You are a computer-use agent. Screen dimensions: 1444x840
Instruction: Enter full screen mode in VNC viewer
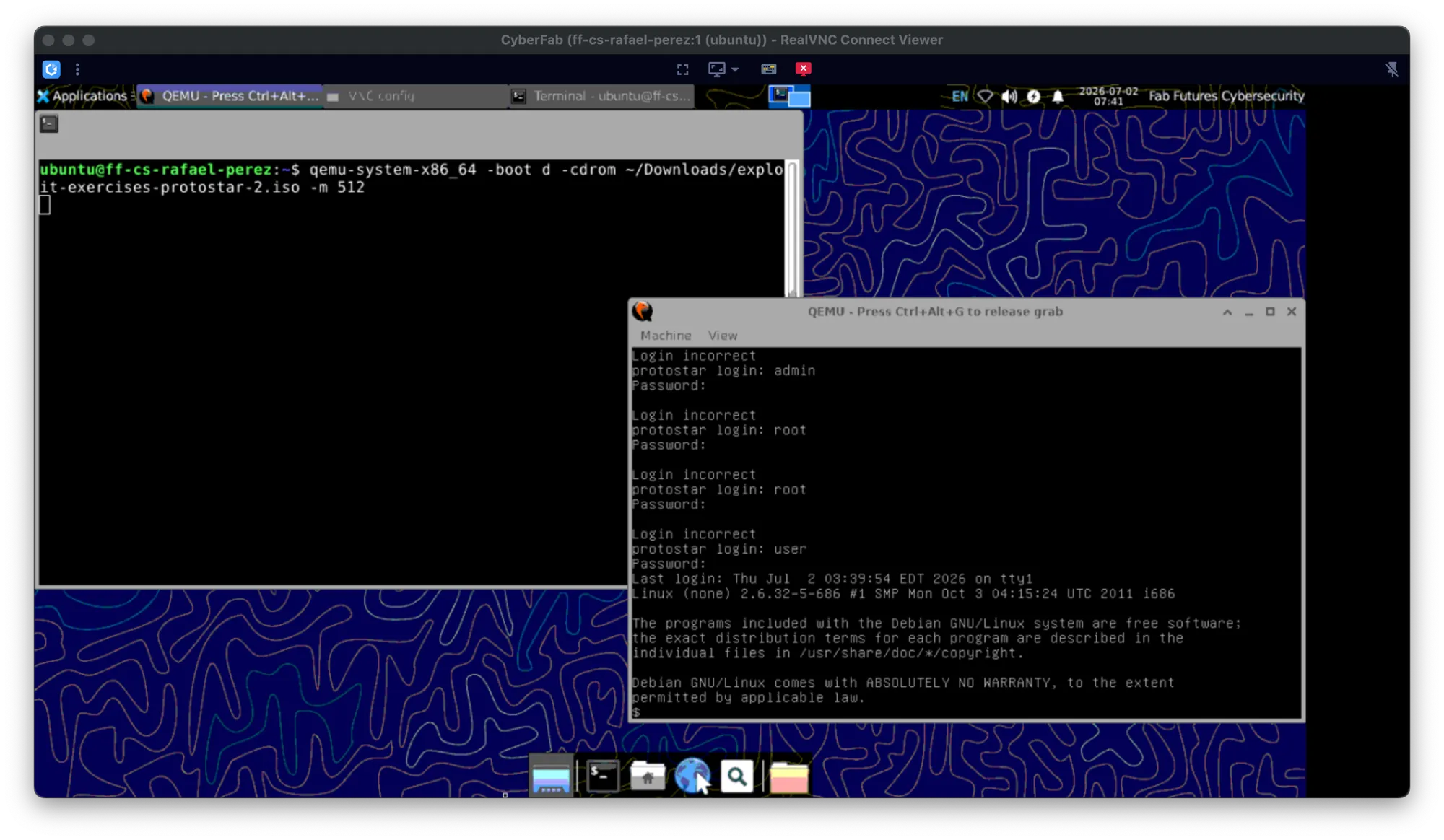682,69
